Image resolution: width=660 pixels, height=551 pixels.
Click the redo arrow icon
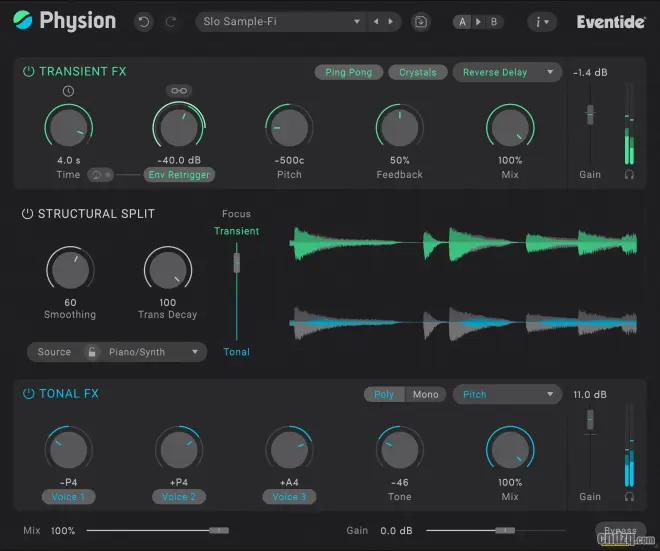[x=170, y=21]
